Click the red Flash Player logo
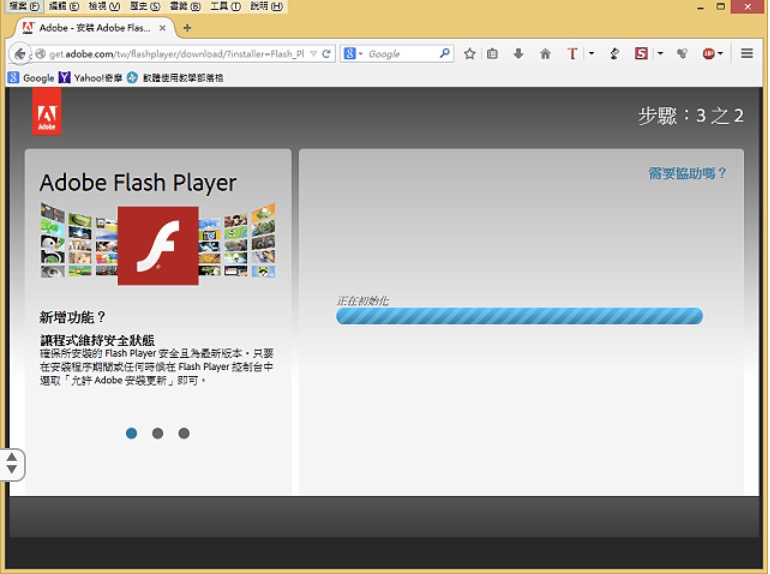770x574 pixels. 158,246
